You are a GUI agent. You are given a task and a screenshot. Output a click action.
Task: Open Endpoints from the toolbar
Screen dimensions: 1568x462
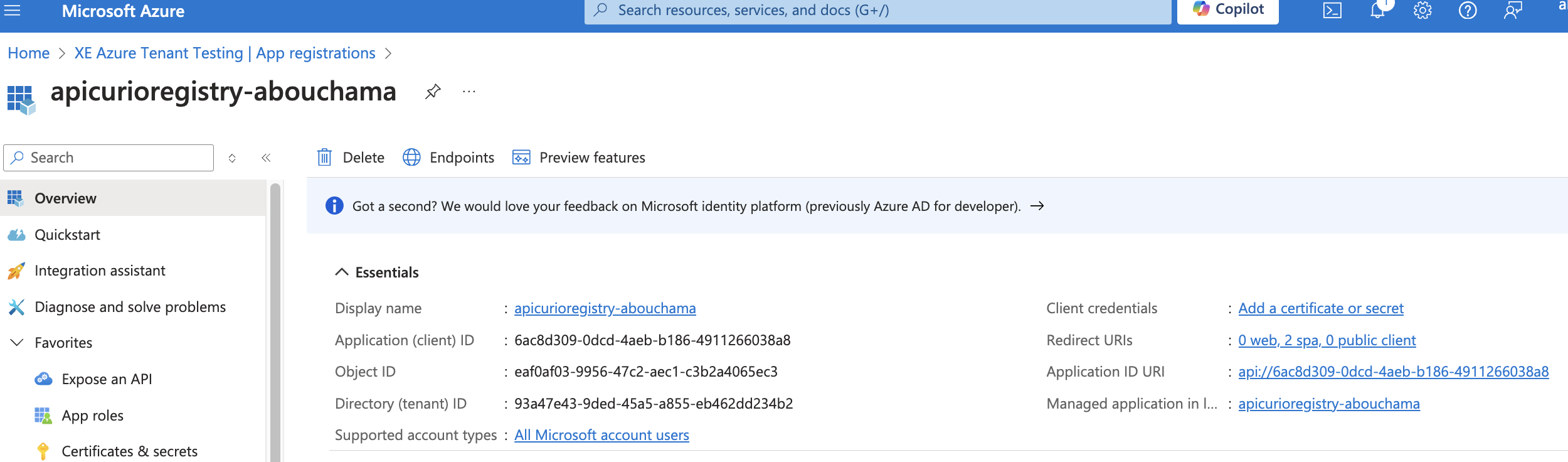[x=448, y=158]
